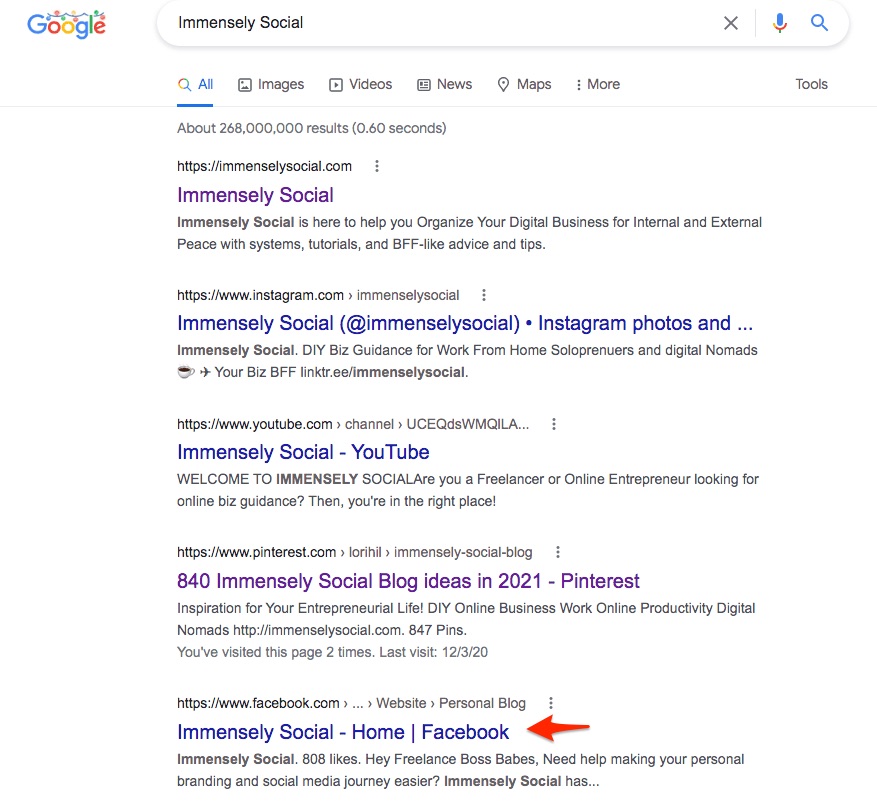Click the youtube.com › channel URL text
The image size is (877, 801).
353,424
